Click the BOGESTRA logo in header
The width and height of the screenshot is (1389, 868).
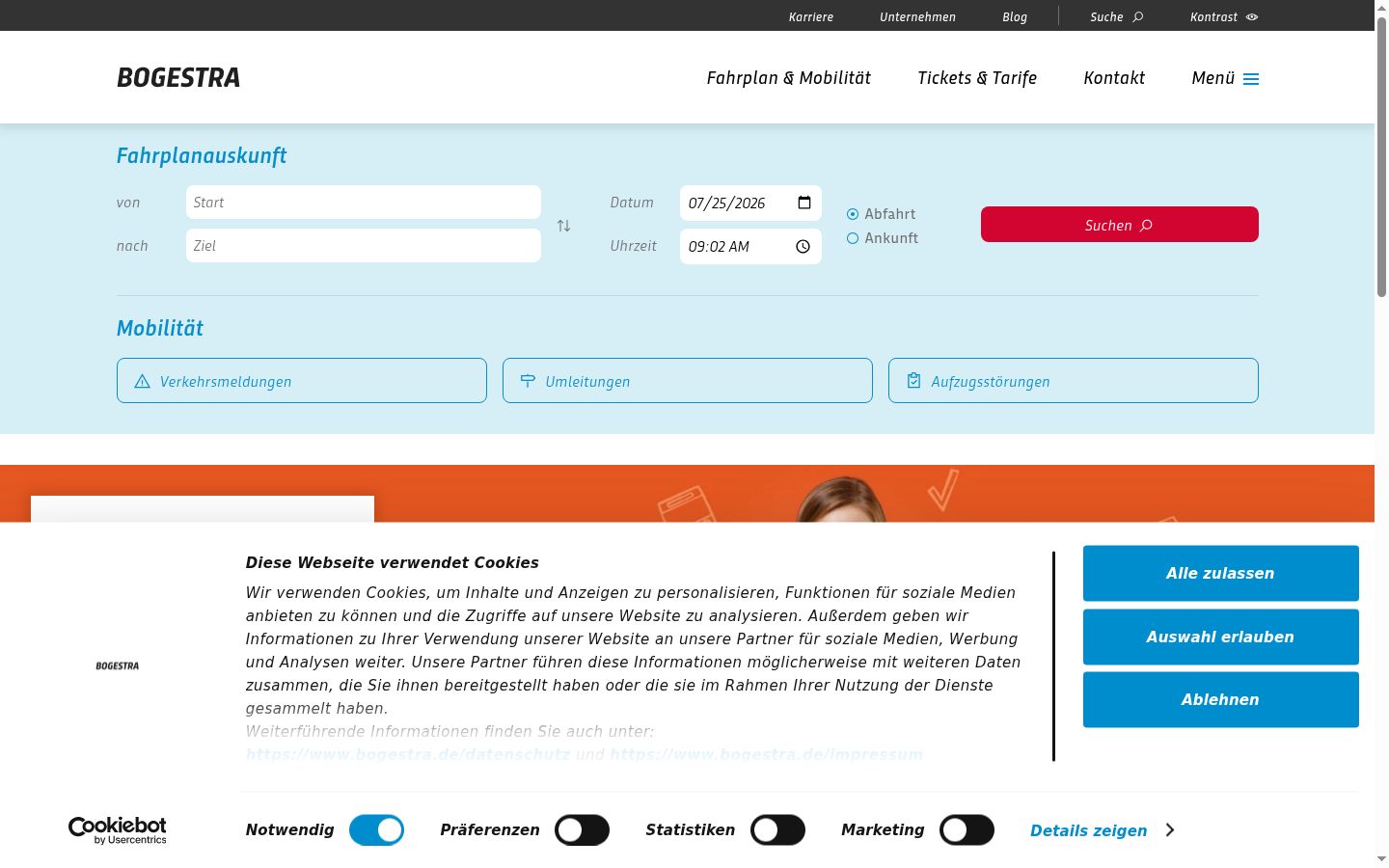click(x=178, y=78)
